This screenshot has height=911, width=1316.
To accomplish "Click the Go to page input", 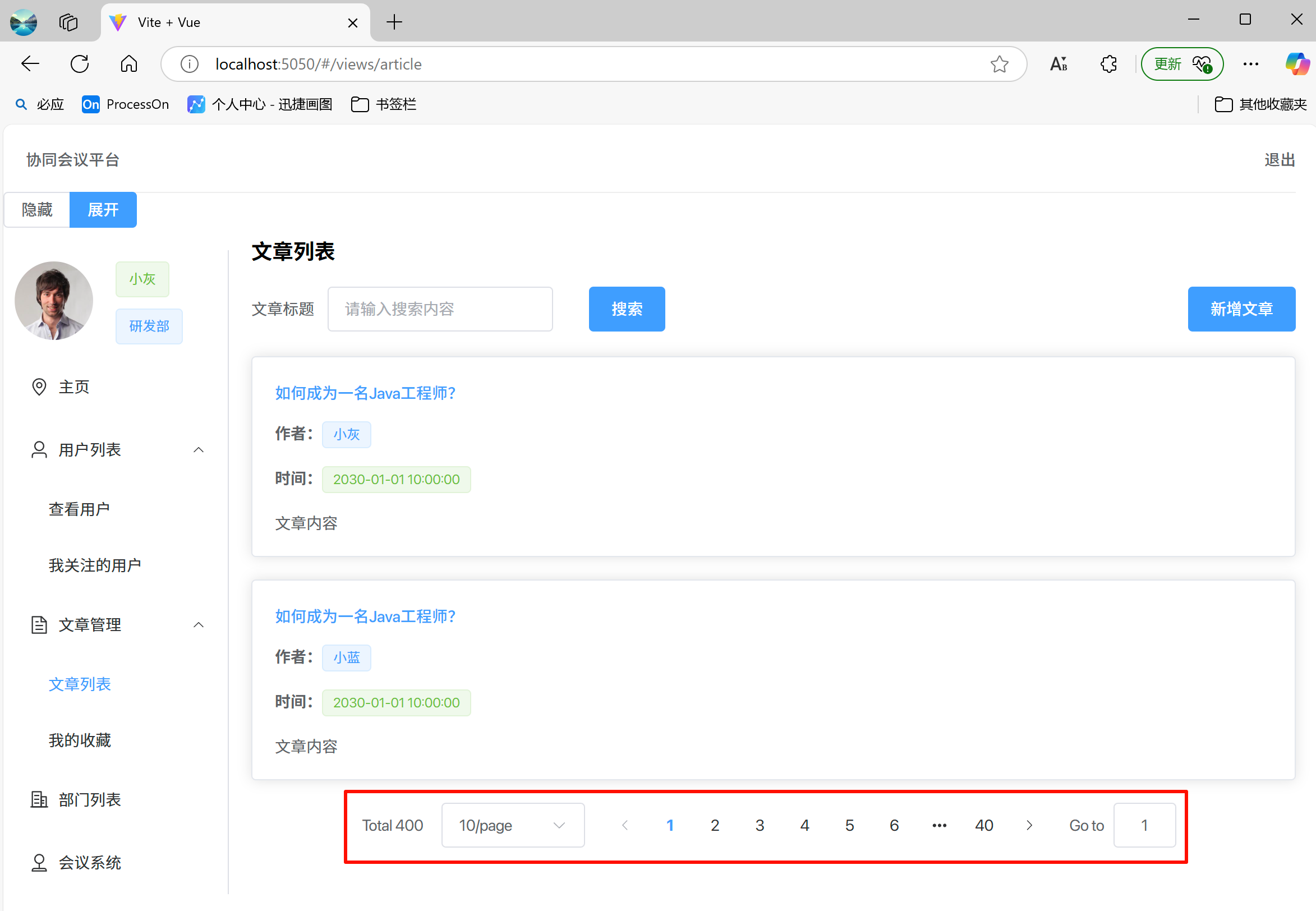I will point(1144,825).
